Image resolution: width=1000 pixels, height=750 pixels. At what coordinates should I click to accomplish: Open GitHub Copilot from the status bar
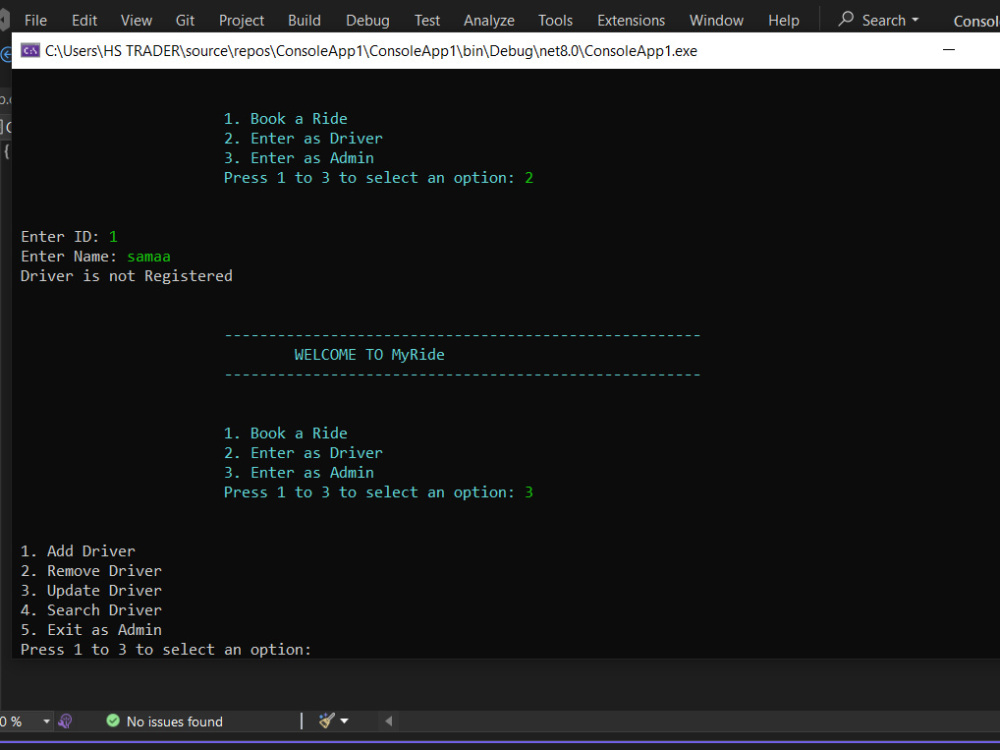click(65, 721)
